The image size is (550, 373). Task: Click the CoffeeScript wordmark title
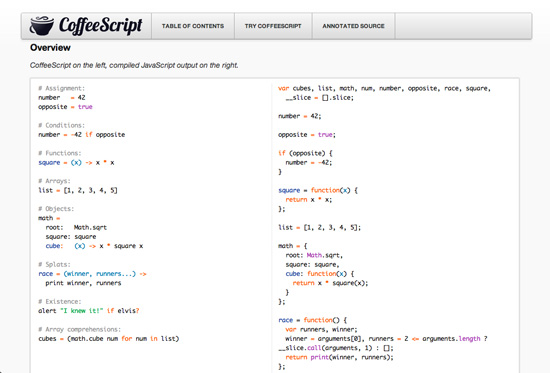(101, 25)
